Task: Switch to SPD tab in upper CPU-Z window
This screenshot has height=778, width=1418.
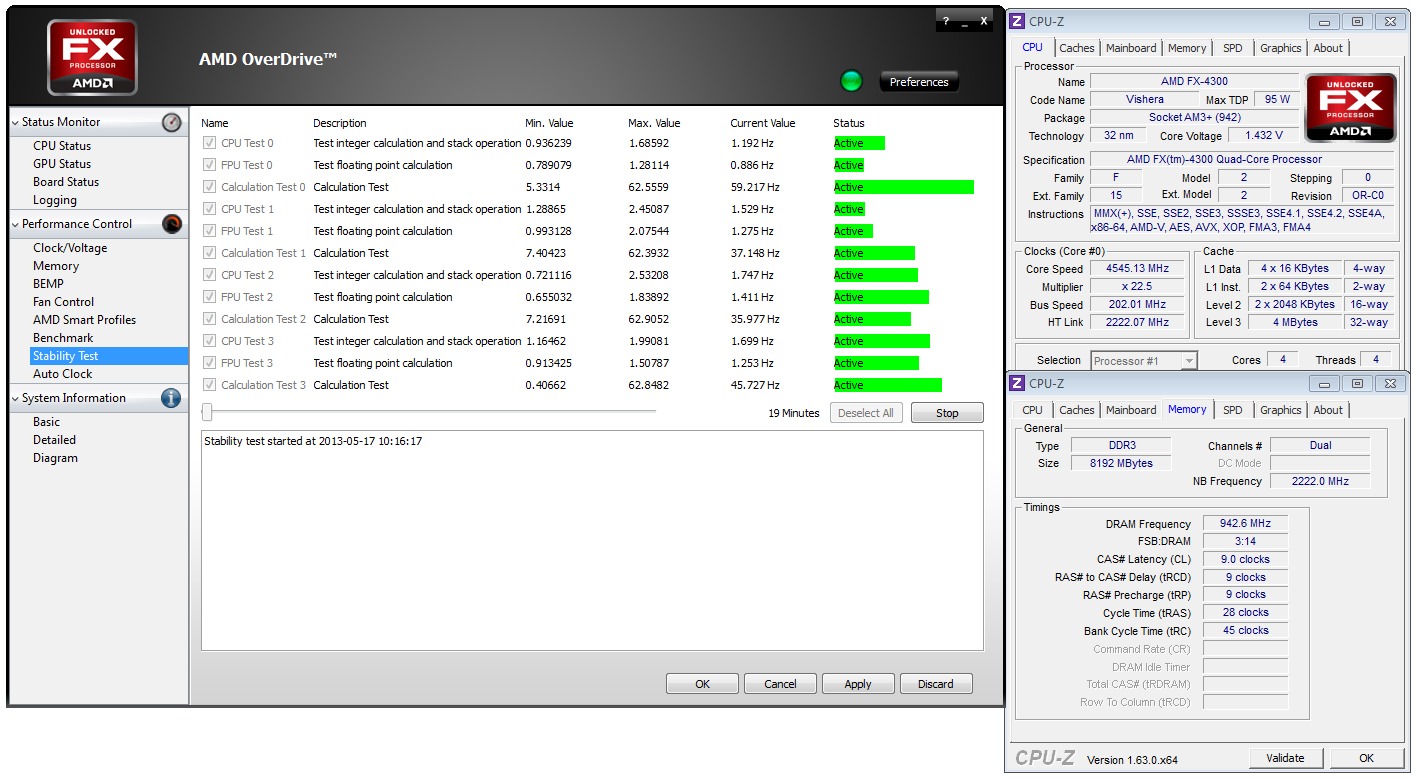Action: [x=1233, y=48]
